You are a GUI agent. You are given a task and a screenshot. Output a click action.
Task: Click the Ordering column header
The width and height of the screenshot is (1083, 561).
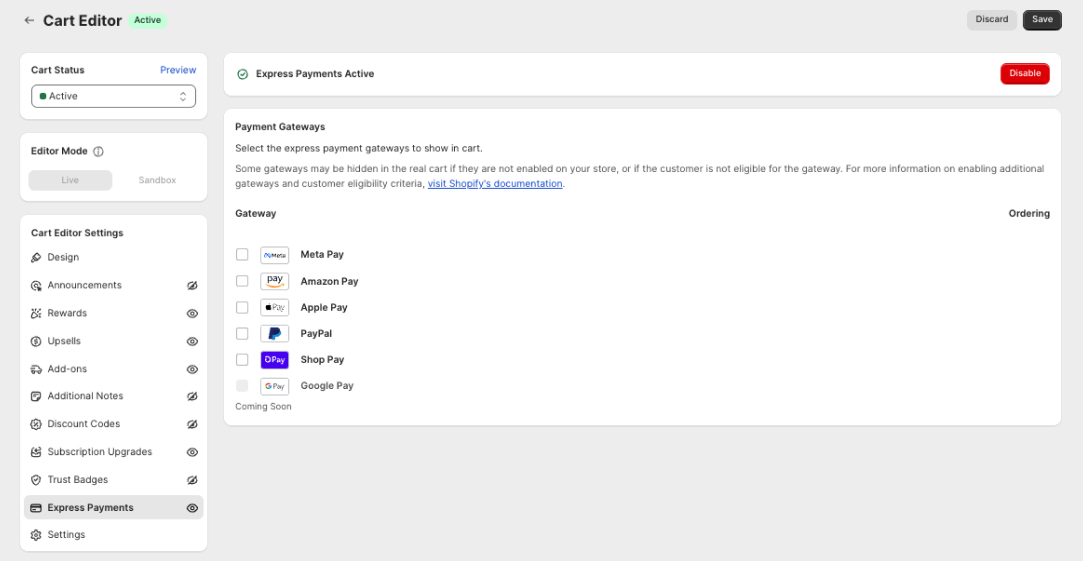click(x=1029, y=213)
